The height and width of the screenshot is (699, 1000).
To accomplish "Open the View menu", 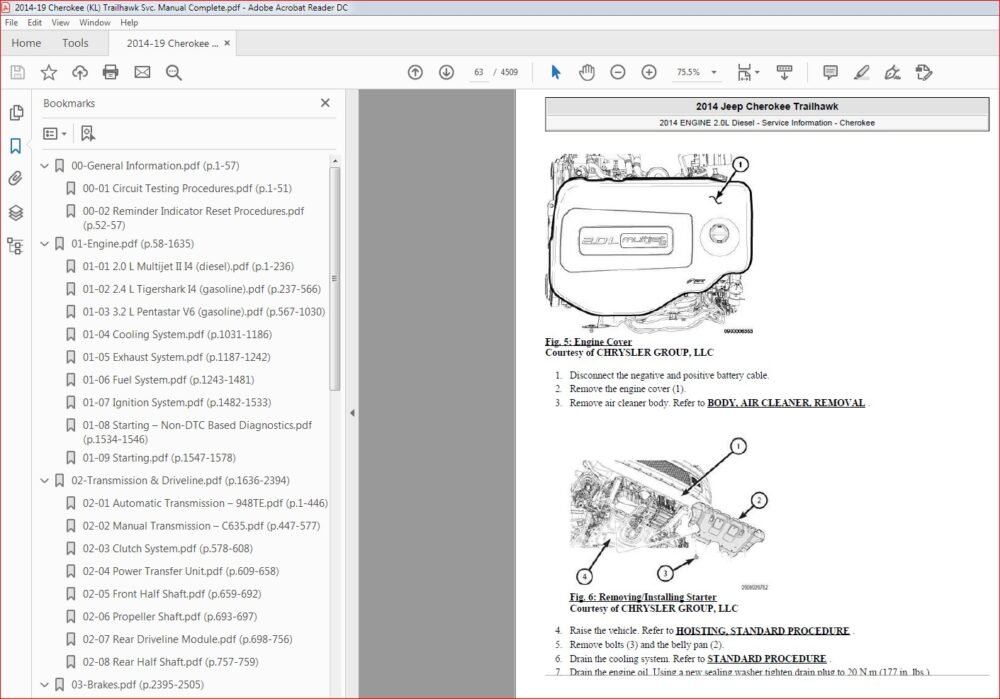I will 61,22.
